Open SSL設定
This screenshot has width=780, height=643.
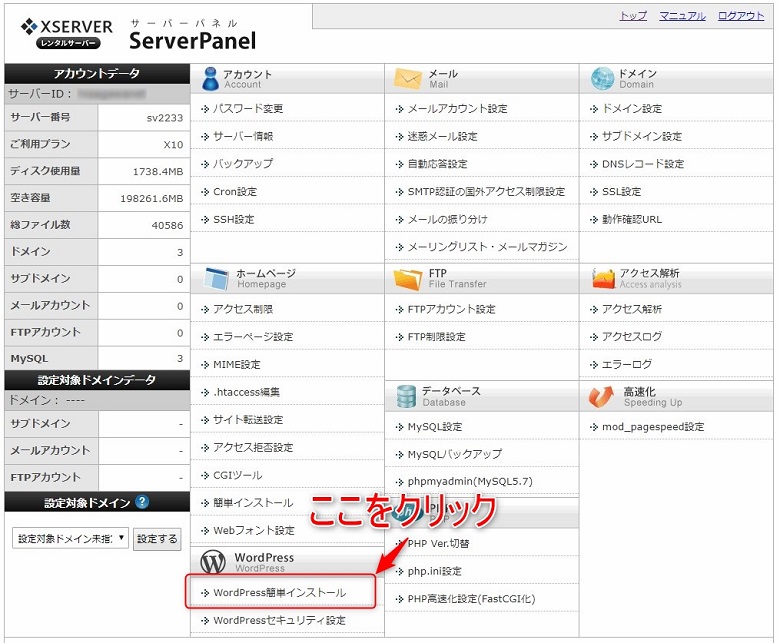click(x=621, y=191)
